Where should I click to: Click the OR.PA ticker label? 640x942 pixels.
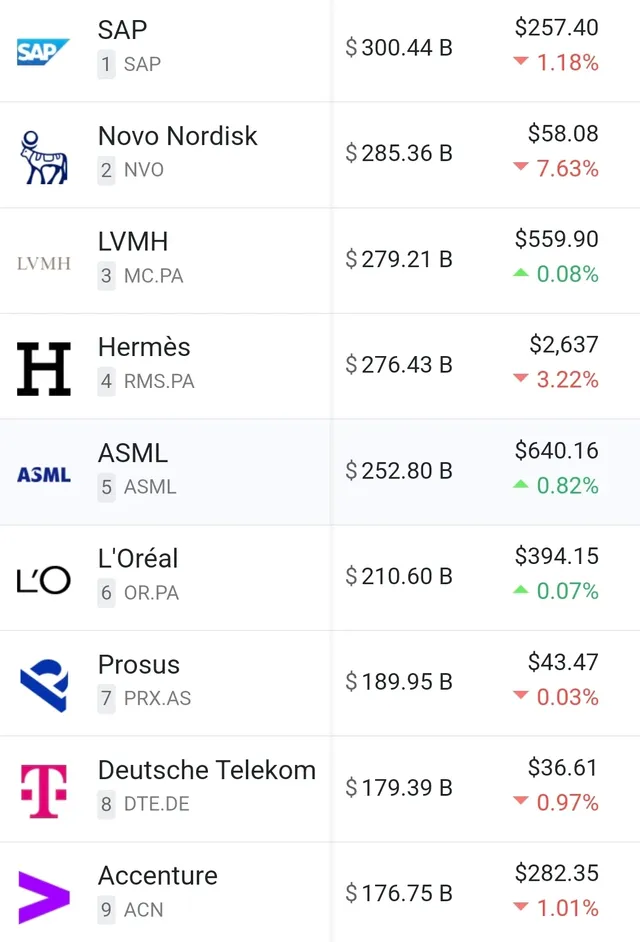(x=151, y=593)
